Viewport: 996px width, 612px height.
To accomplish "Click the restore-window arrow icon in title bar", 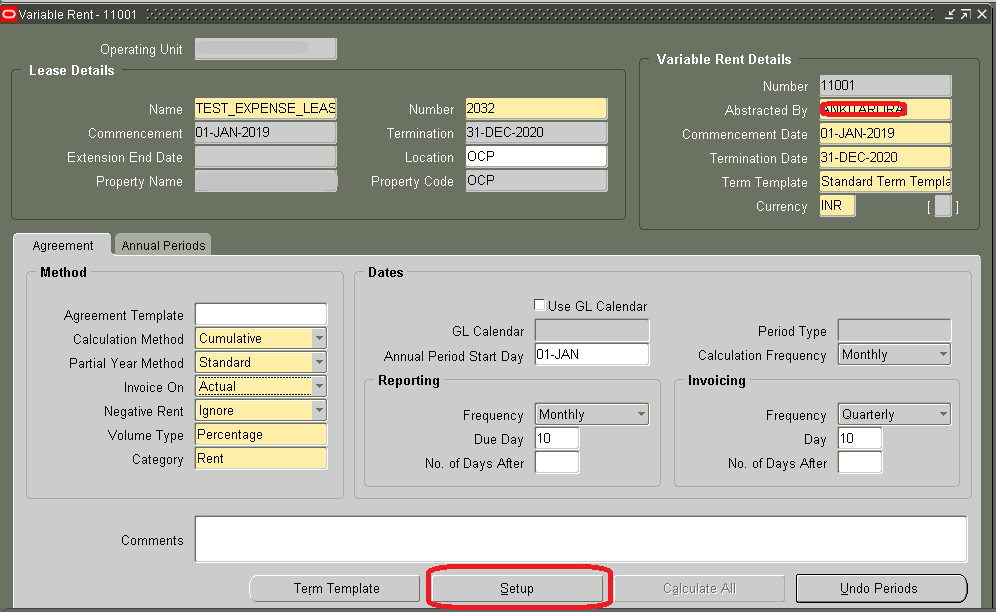I will click(x=966, y=13).
